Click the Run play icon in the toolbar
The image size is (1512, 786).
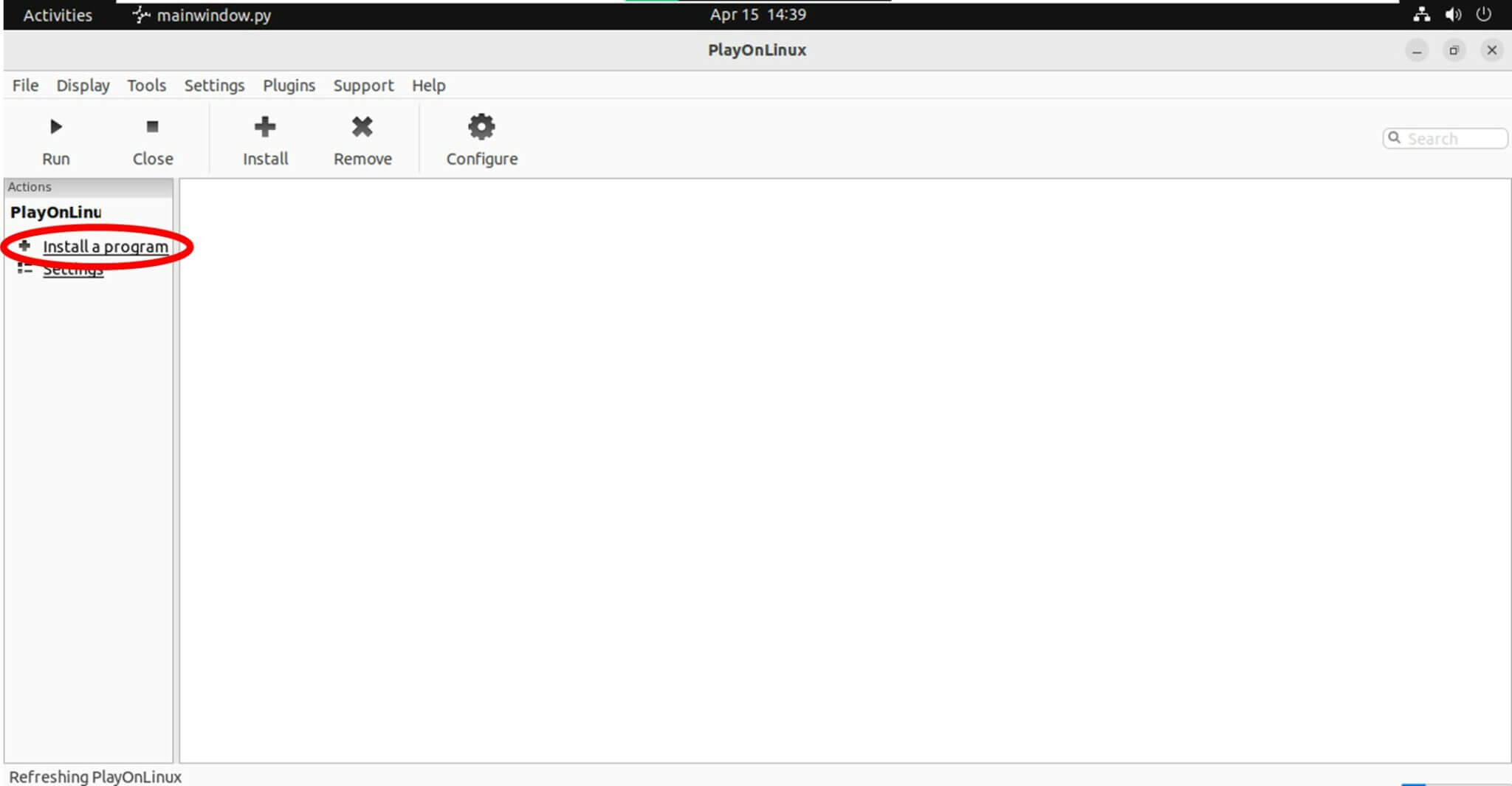coord(55,126)
